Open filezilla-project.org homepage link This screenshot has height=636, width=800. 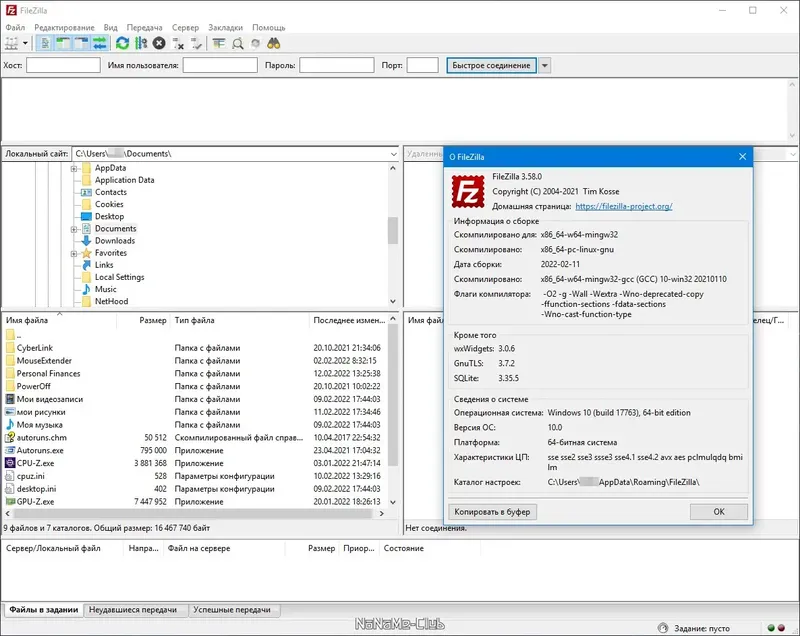click(623, 207)
